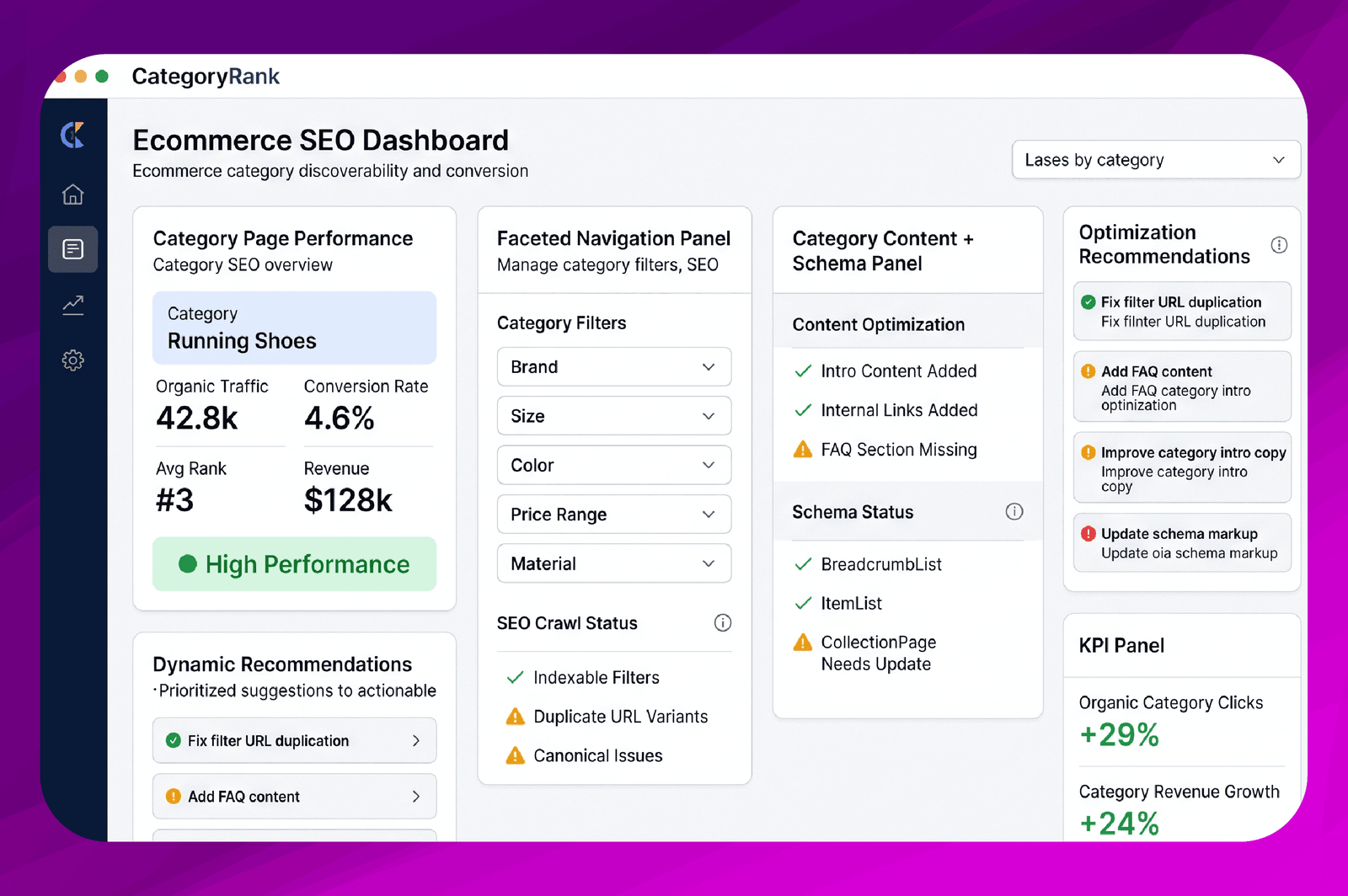
Task: Toggle the Intro Content Added checkmark
Action: click(x=803, y=371)
